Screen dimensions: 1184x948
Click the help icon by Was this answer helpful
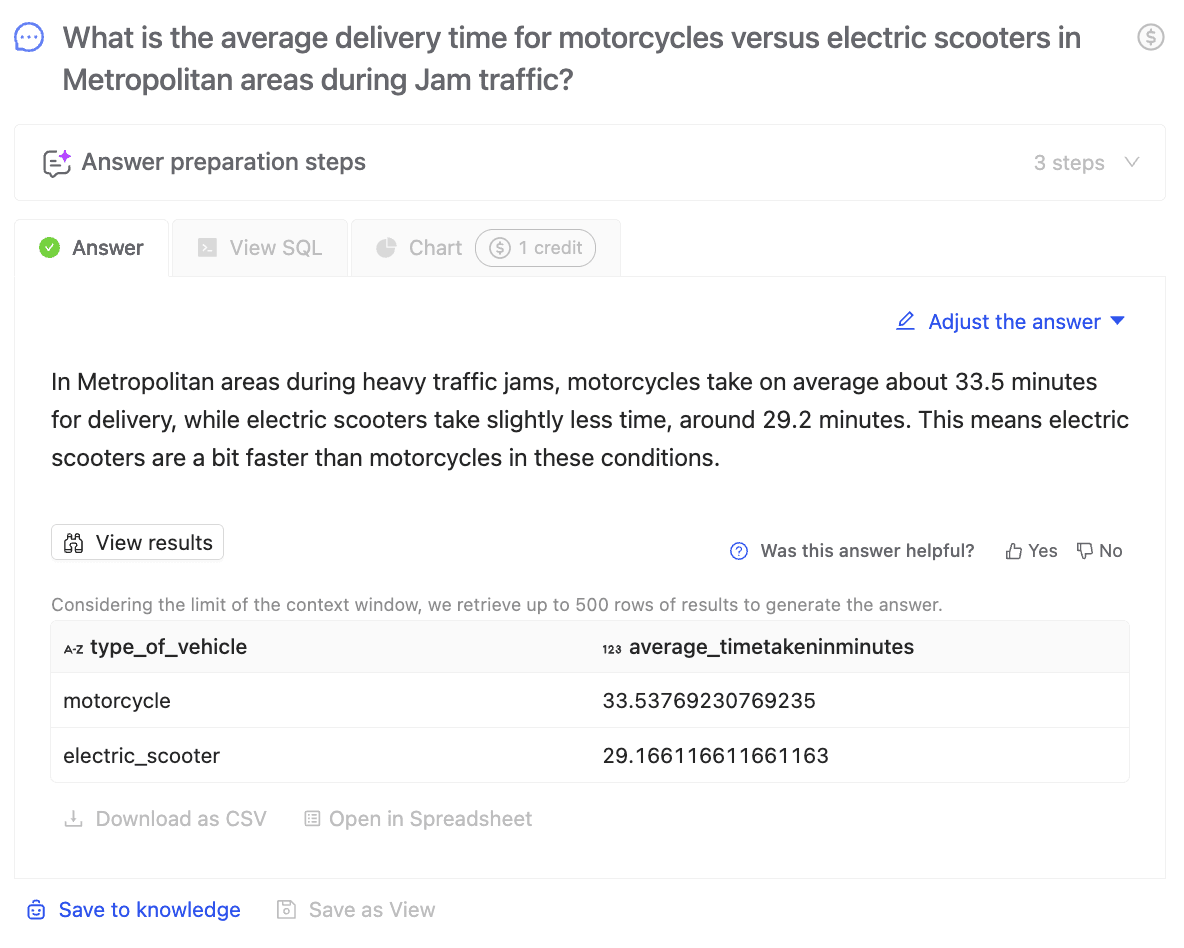pyautogui.click(x=739, y=551)
